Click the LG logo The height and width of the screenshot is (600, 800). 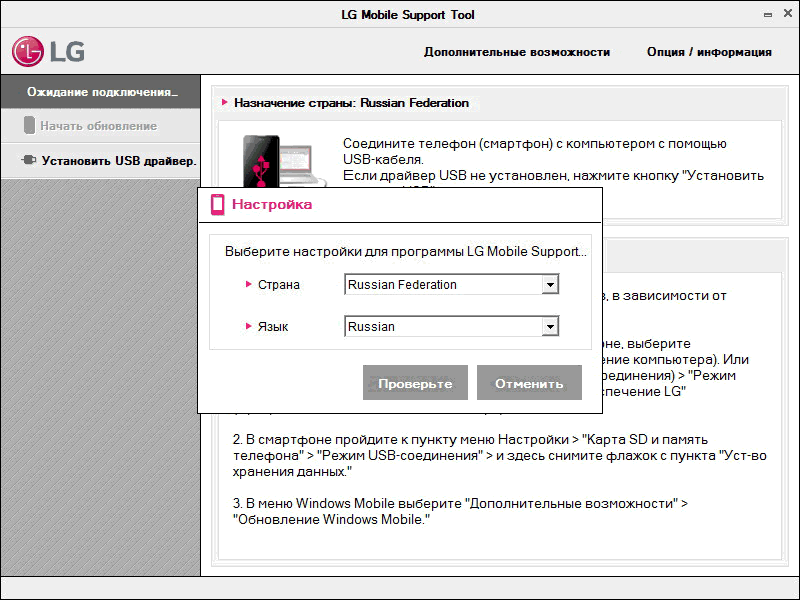tap(48, 51)
